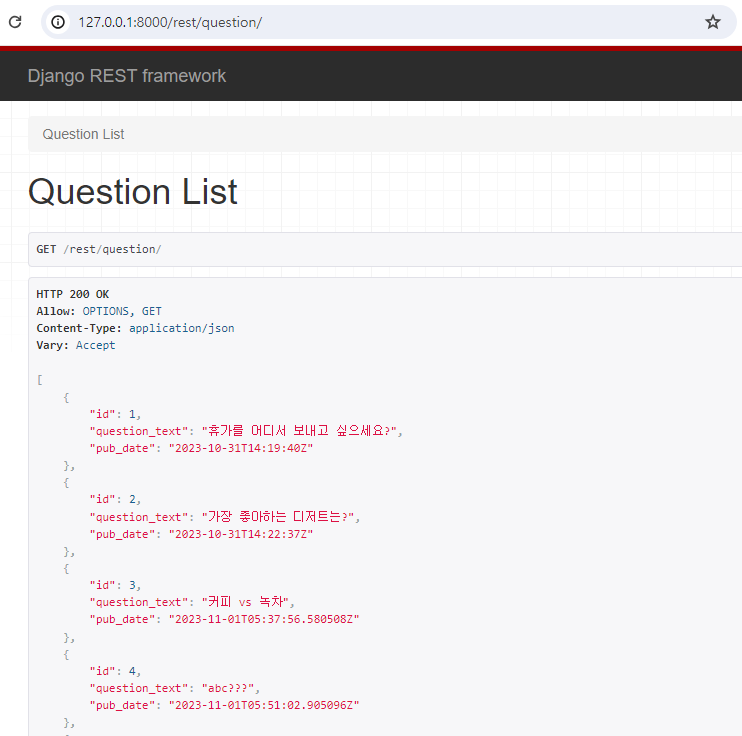Open site information icon in address bar
The width and height of the screenshot is (742, 736).
pos(58,22)
